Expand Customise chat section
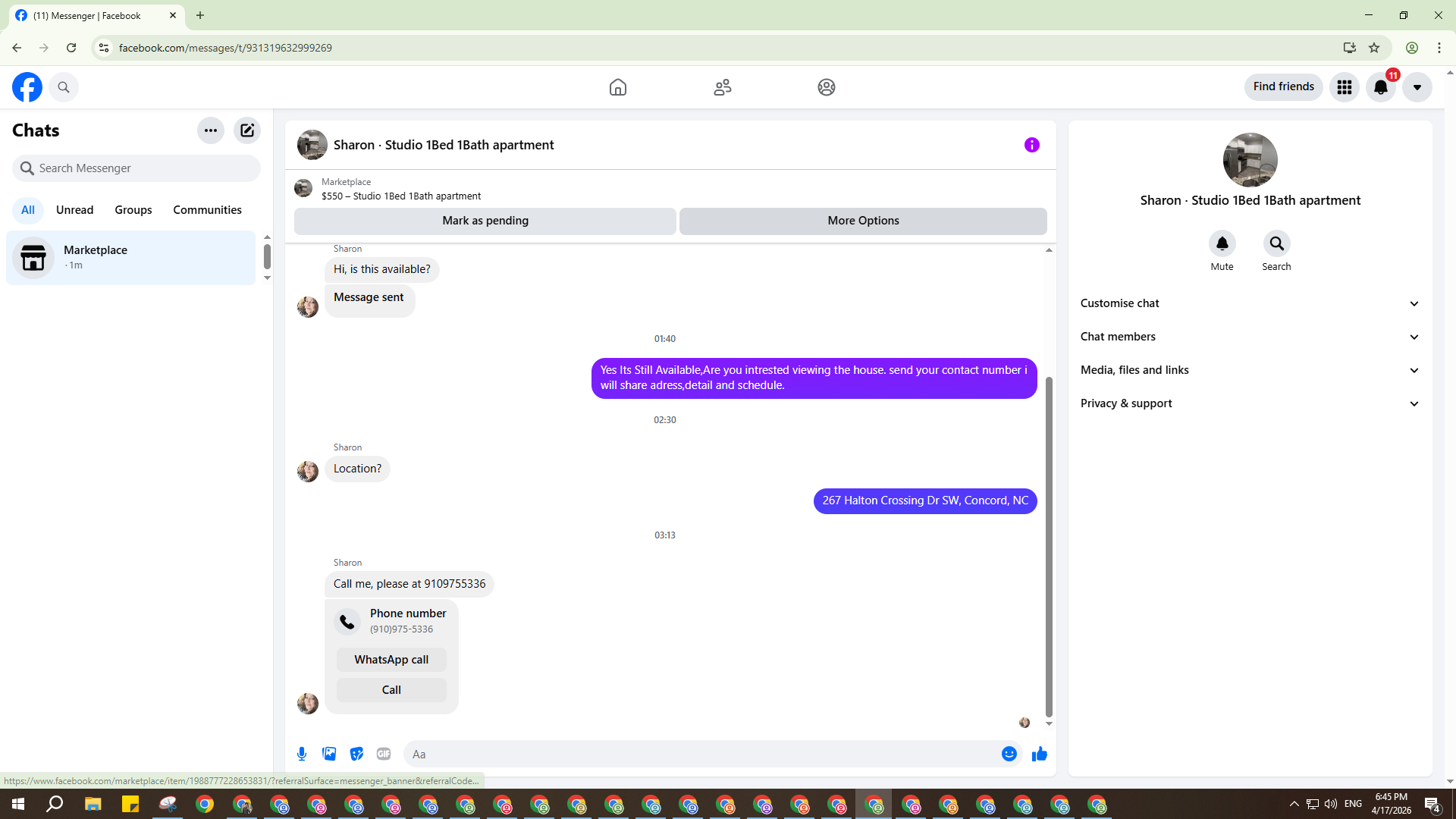Screen dimensions: 1456x819 1250,303
